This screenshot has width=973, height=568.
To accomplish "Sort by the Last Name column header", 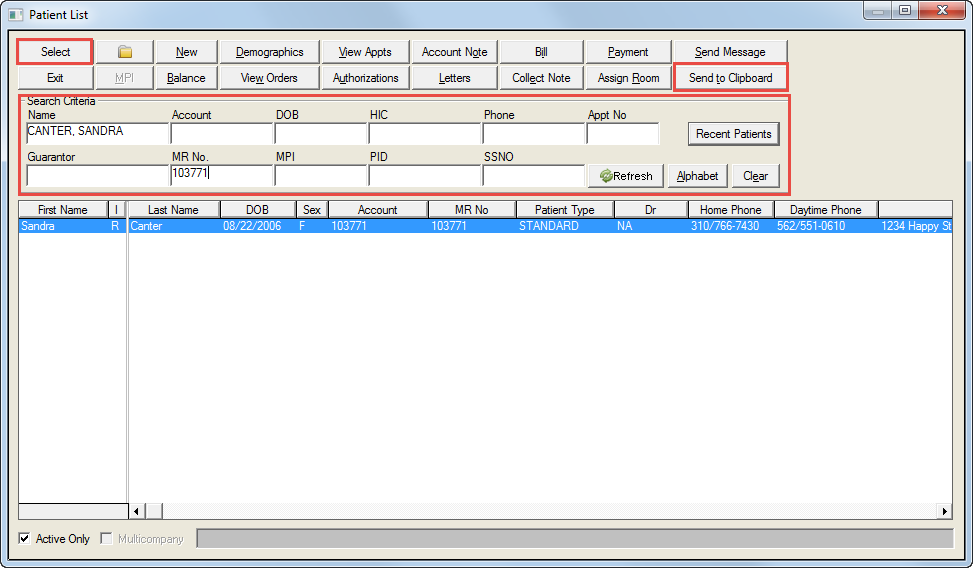I will click(173, 210).
